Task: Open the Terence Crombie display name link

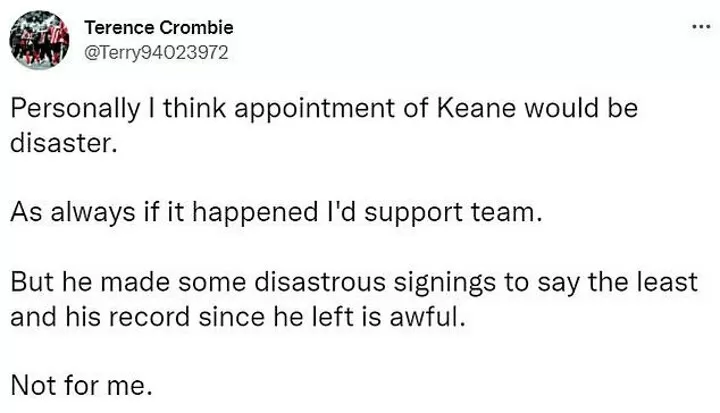Action: coord(159,27)
